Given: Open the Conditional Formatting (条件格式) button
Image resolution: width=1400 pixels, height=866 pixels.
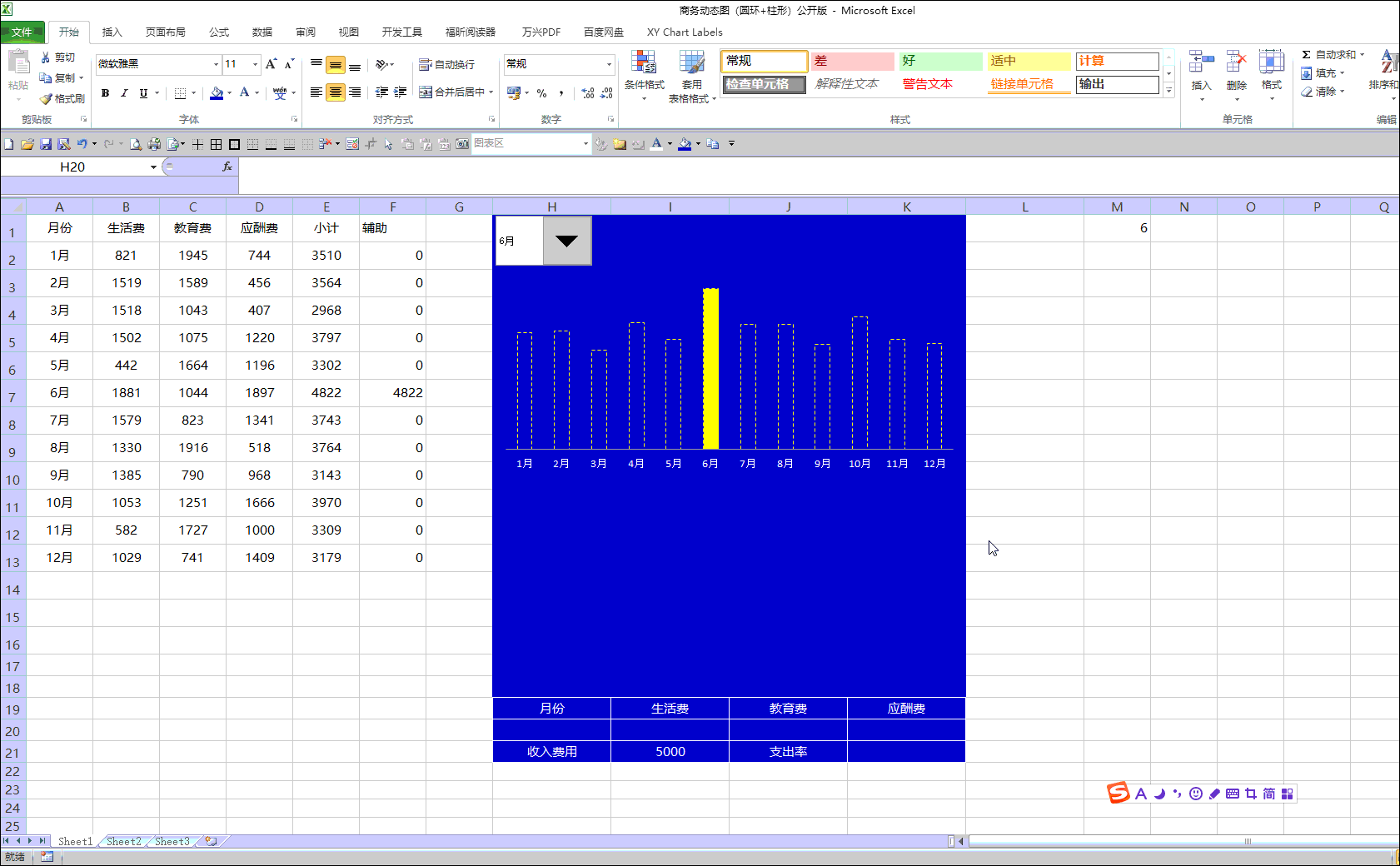Looking at the screenshot, I should [x=645, y=75].
